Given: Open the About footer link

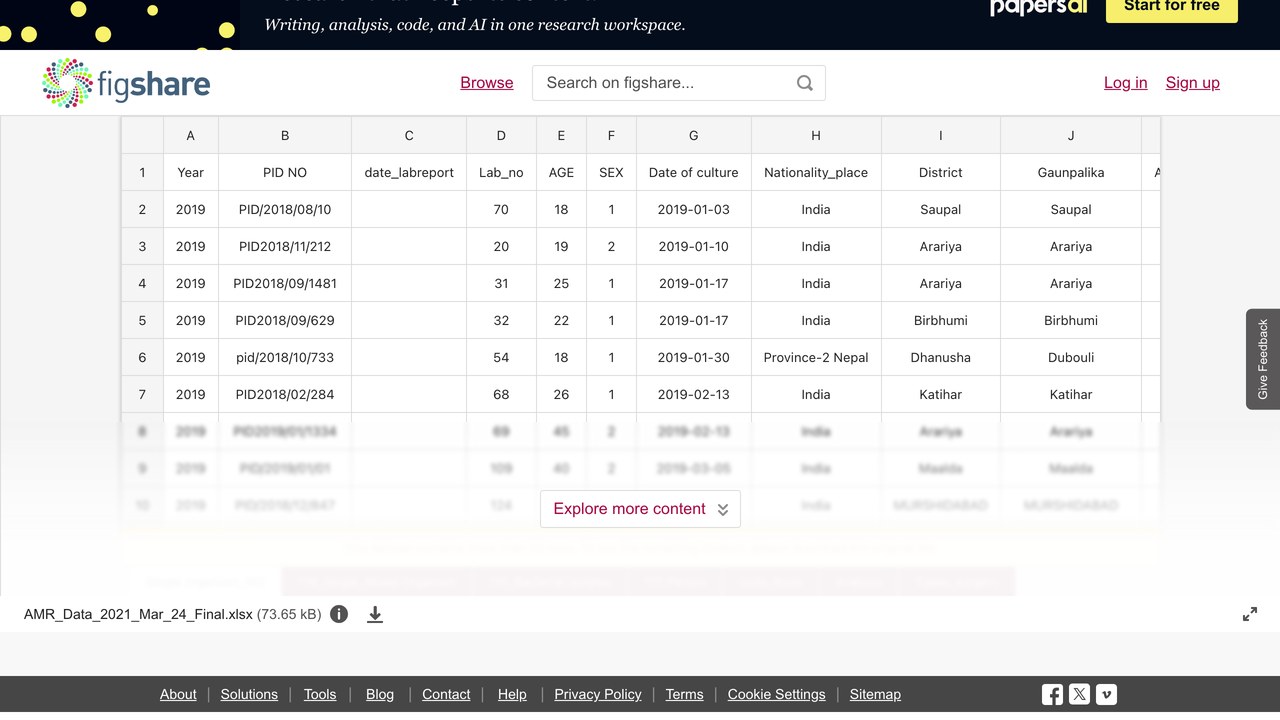Looking at the screenshot, I should 178,694.
